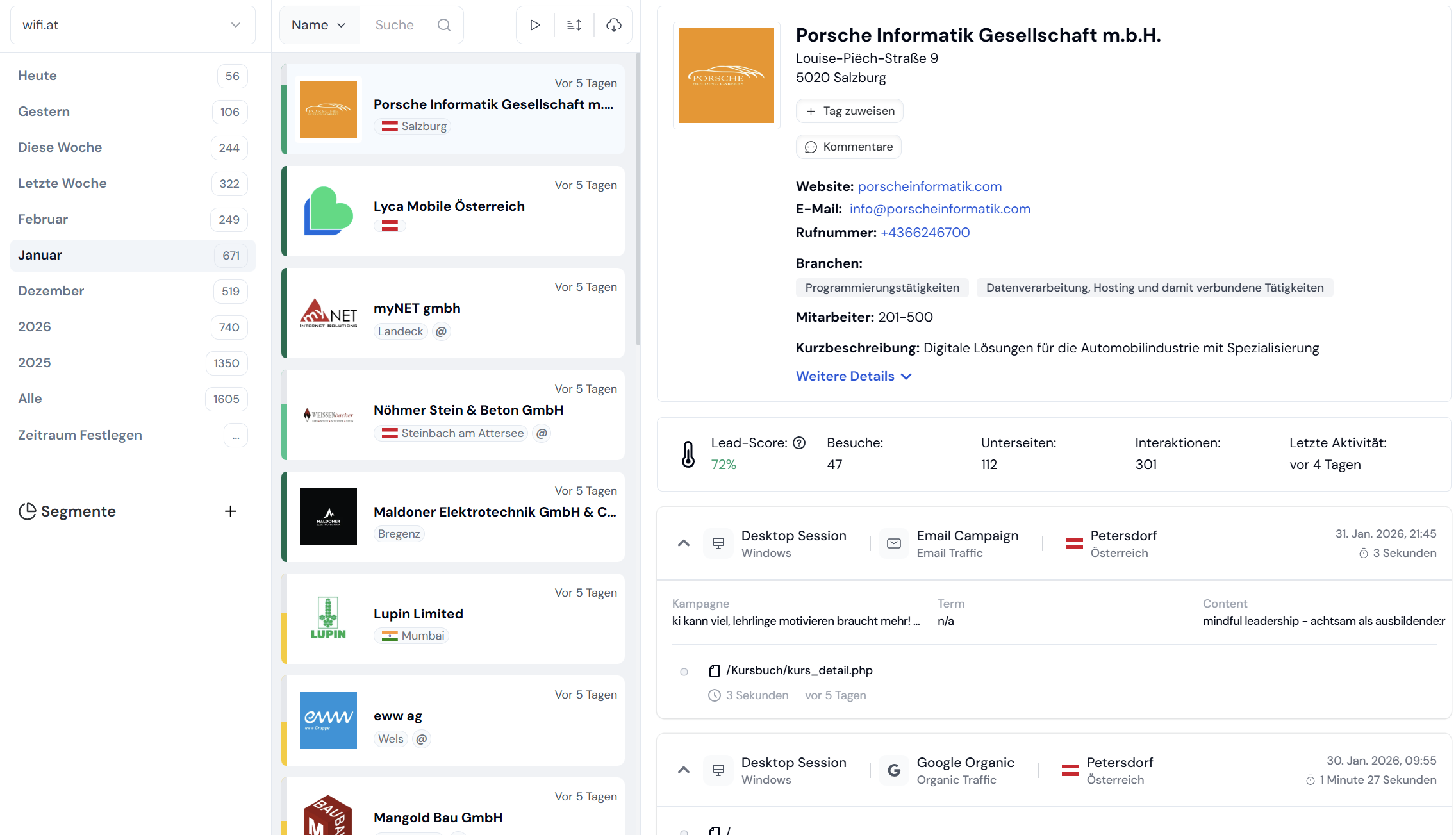
Task: Click the Tag zuweisen button
Action: 850,111
